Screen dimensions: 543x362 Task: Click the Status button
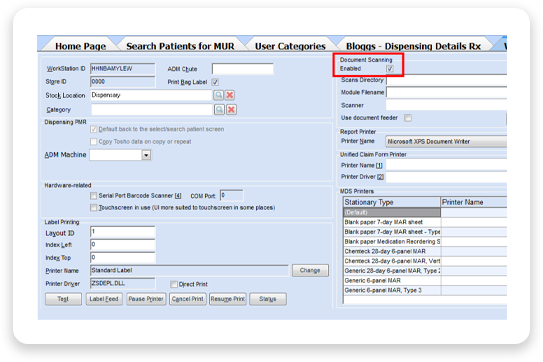coord(268,299)
